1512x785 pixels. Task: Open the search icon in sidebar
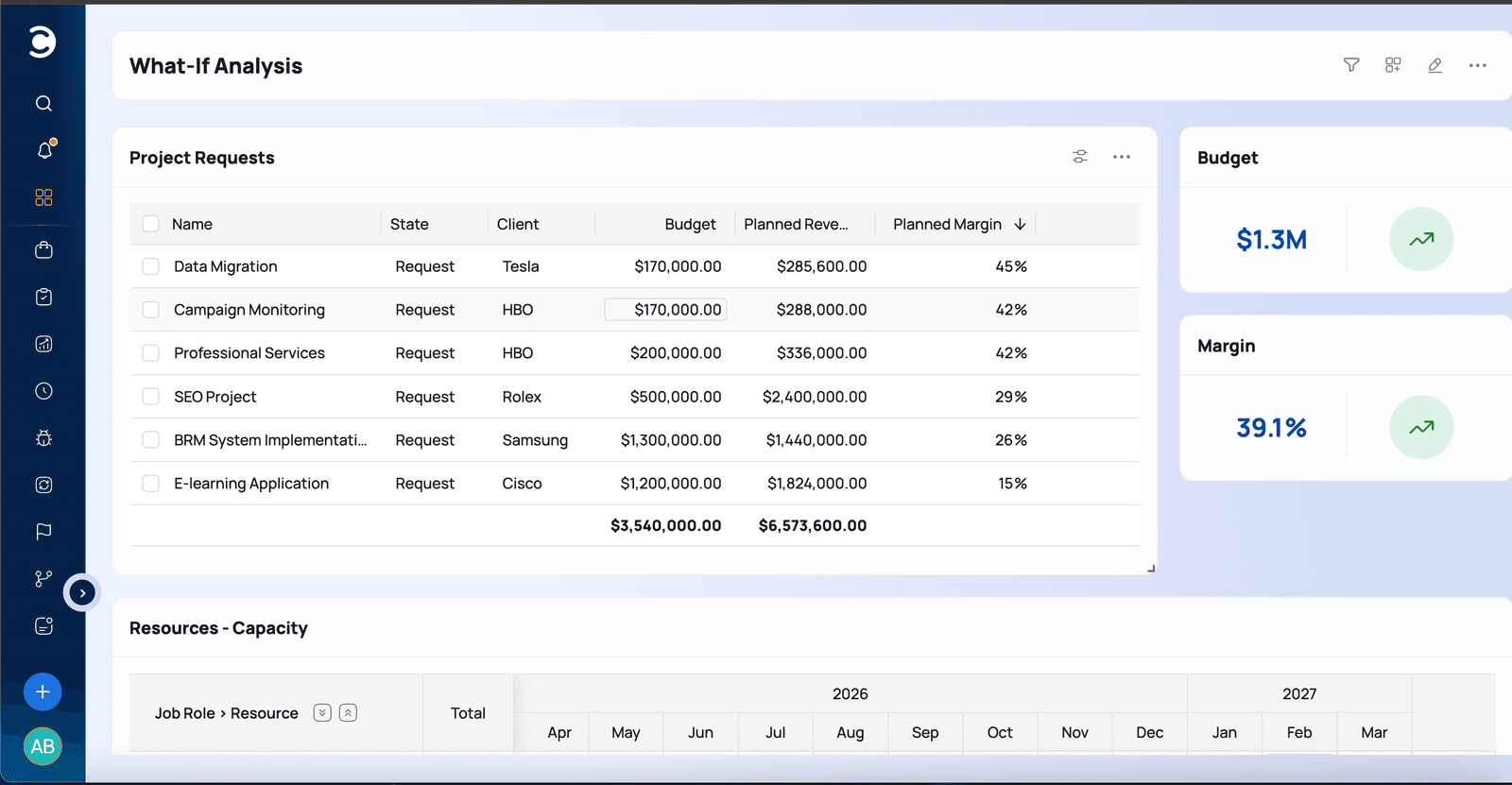click(43, 104)
